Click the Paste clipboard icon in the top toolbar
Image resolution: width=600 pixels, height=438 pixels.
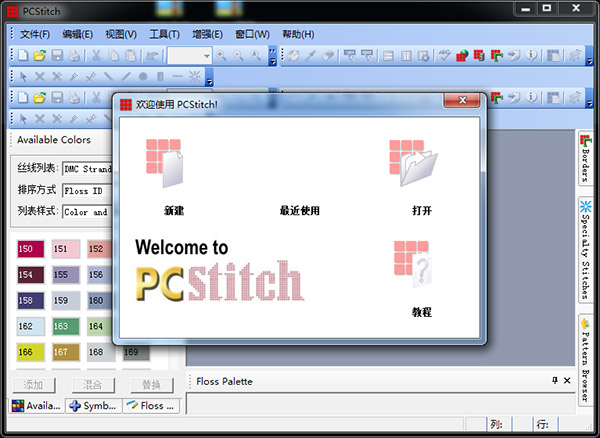click(130, 56)
